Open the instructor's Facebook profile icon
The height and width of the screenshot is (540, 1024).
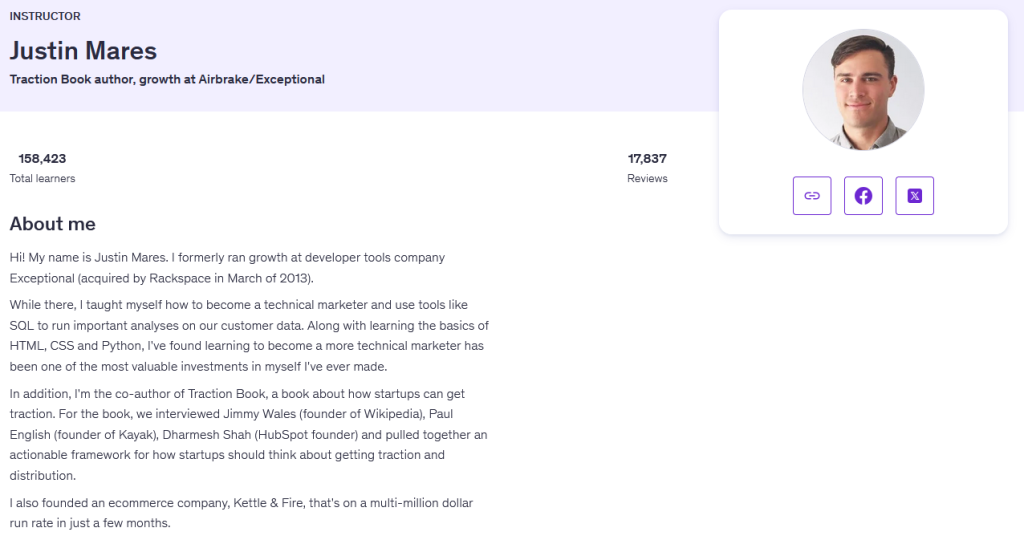863,196
